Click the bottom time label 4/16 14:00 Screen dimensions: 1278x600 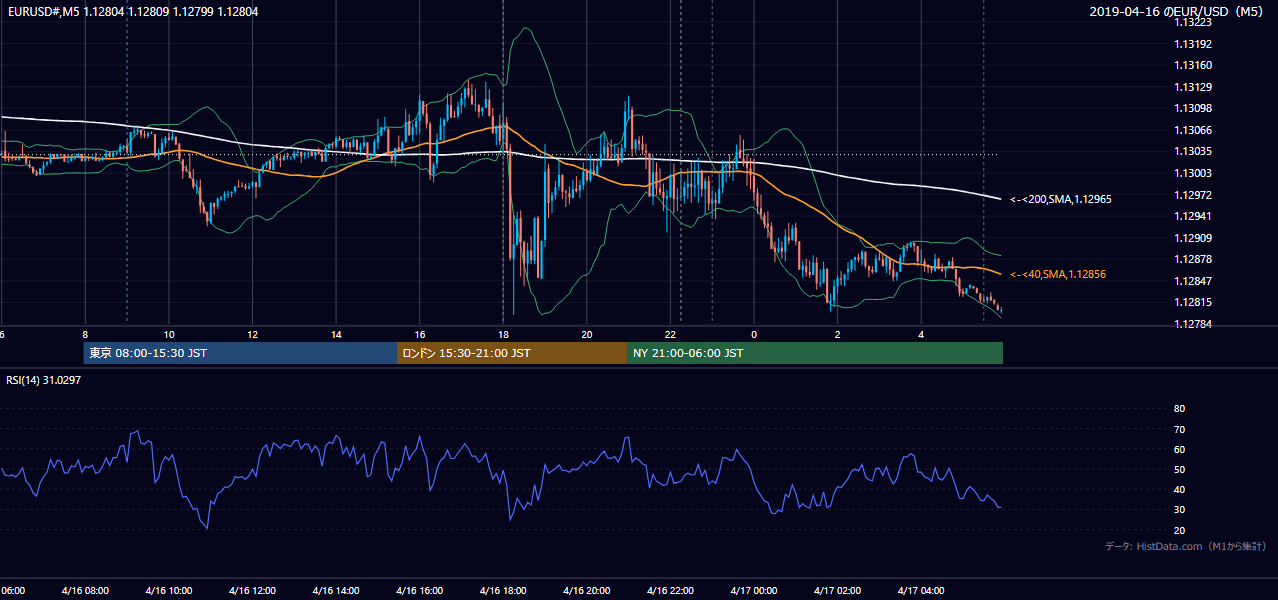(336, 590)
